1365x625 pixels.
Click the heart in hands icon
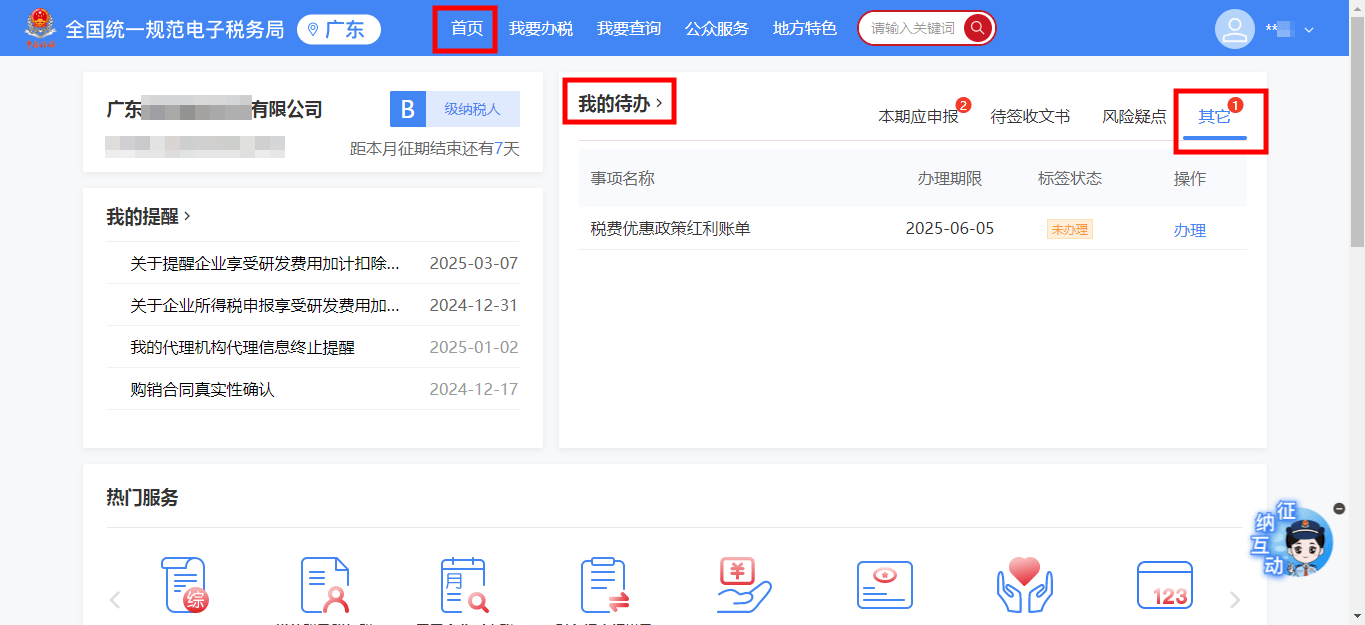click(1024, 585)
